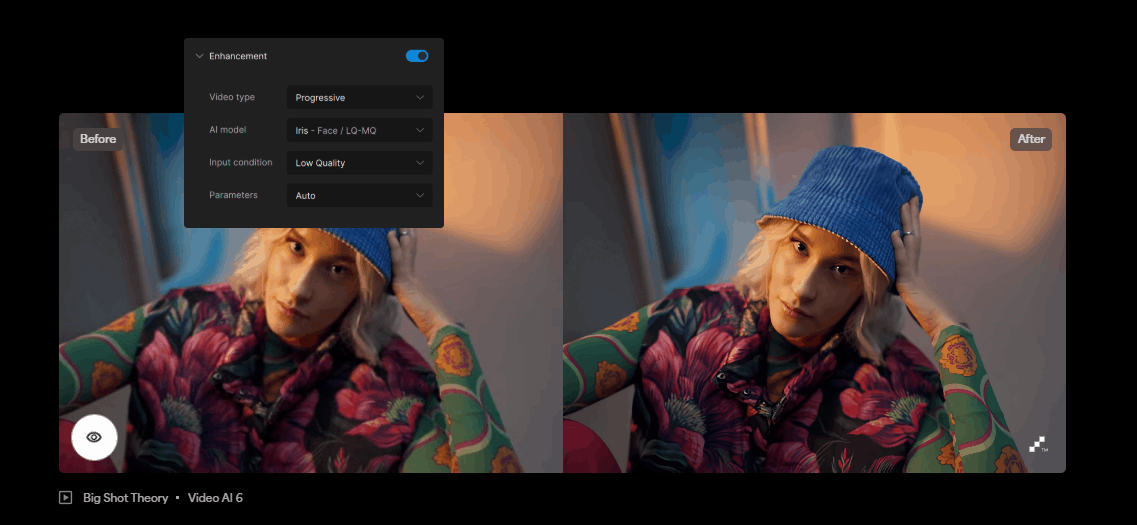Open the Parameters Auto dropdown

(x=360, y=196)
